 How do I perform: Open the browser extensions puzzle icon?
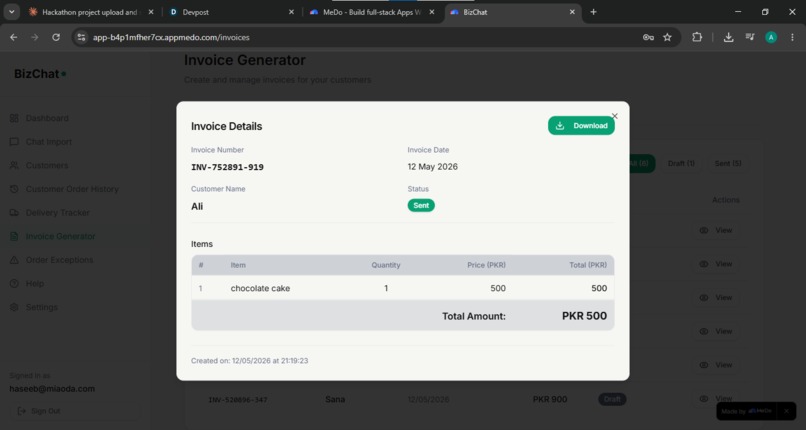[x=697, y=37]
